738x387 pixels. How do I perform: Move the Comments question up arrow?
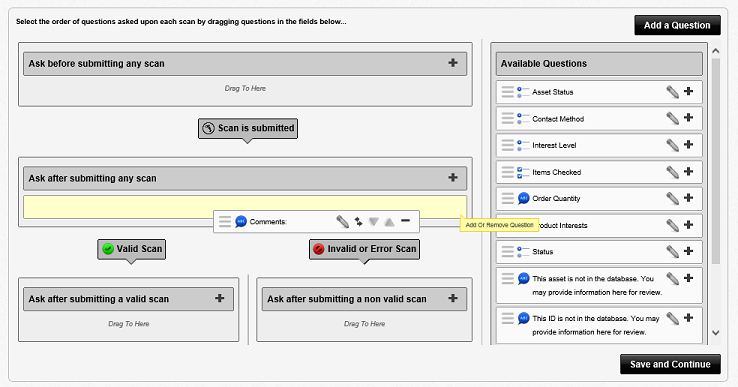click(389, 222)
